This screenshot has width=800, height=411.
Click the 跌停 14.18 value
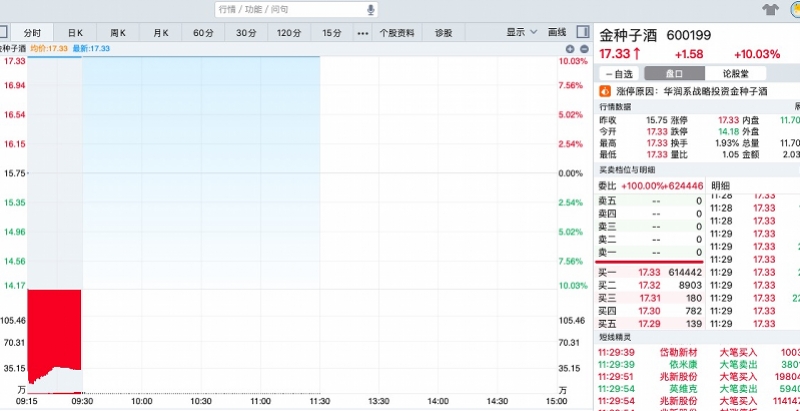pyautogui.click(x=728, y=131)
